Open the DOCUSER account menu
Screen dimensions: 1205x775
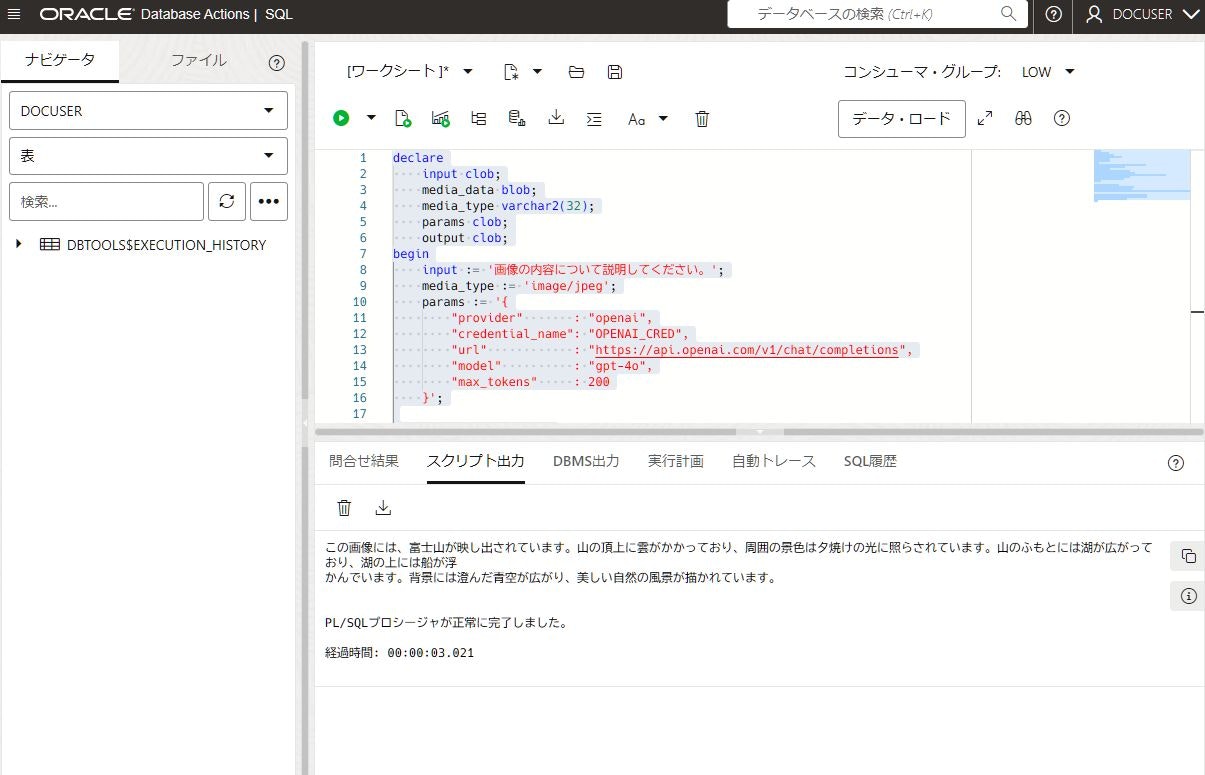pyautogui.click(x=1142, y=14)
